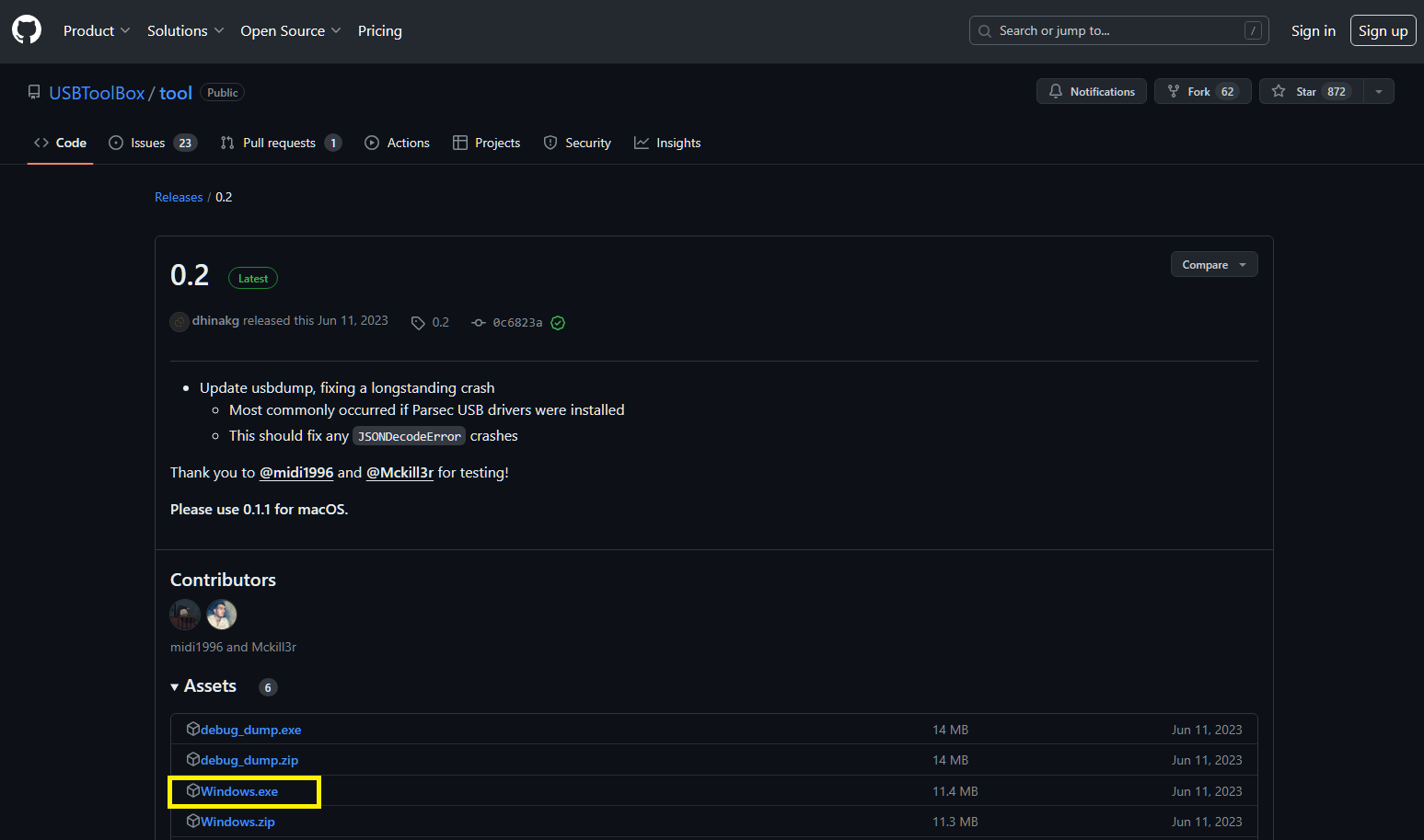Click the repository icon beside USBToolBox

click(34, 92)
